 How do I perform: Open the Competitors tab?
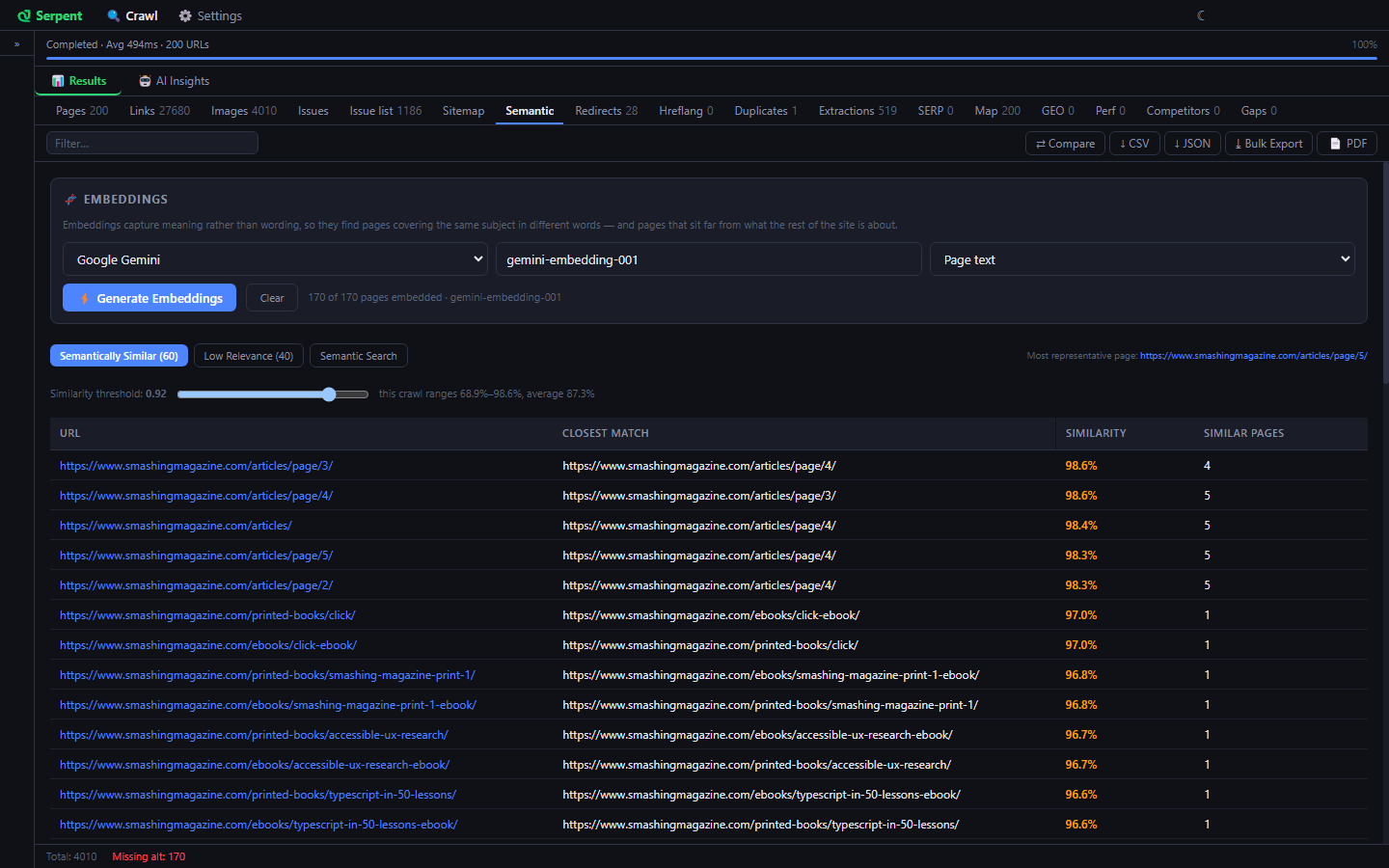(1184, 111)
